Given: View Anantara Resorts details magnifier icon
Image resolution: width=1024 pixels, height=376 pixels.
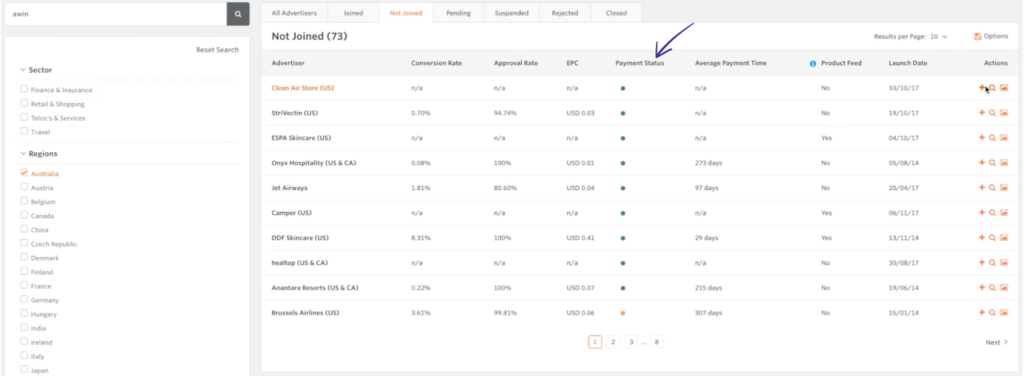Looking at the screenshot, I should click(x=992, y=287).
